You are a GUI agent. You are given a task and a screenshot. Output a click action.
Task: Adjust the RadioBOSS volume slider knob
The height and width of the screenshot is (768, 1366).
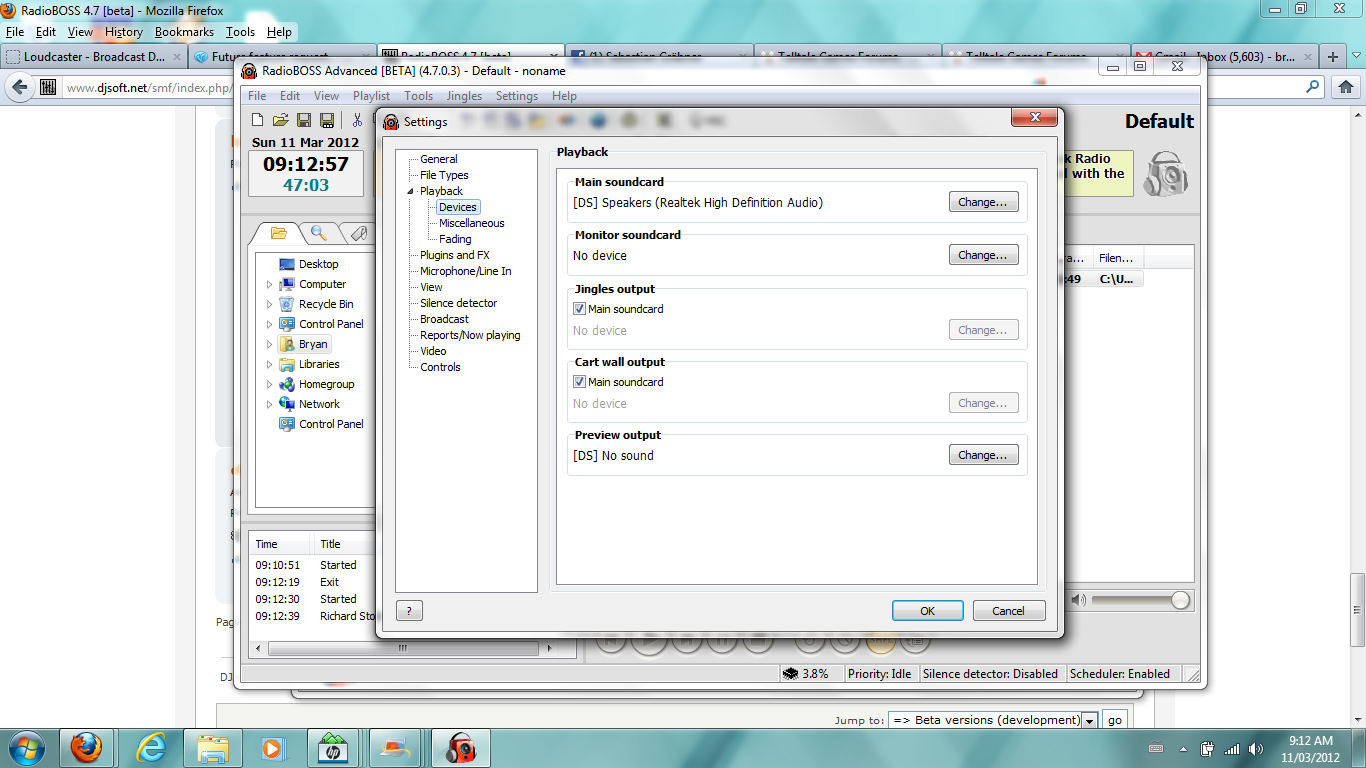coord(1180,600)
